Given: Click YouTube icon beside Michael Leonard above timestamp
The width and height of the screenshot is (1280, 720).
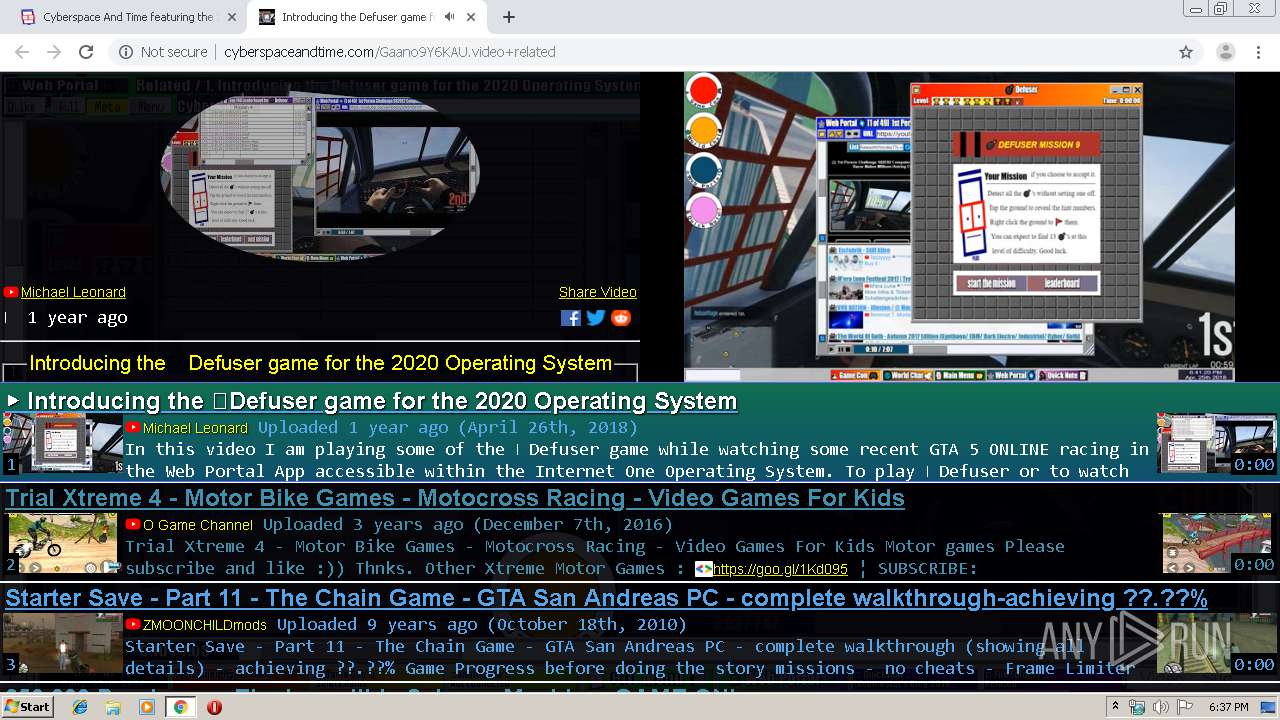Looking at the screenshot, I should (x=11, y=292).
